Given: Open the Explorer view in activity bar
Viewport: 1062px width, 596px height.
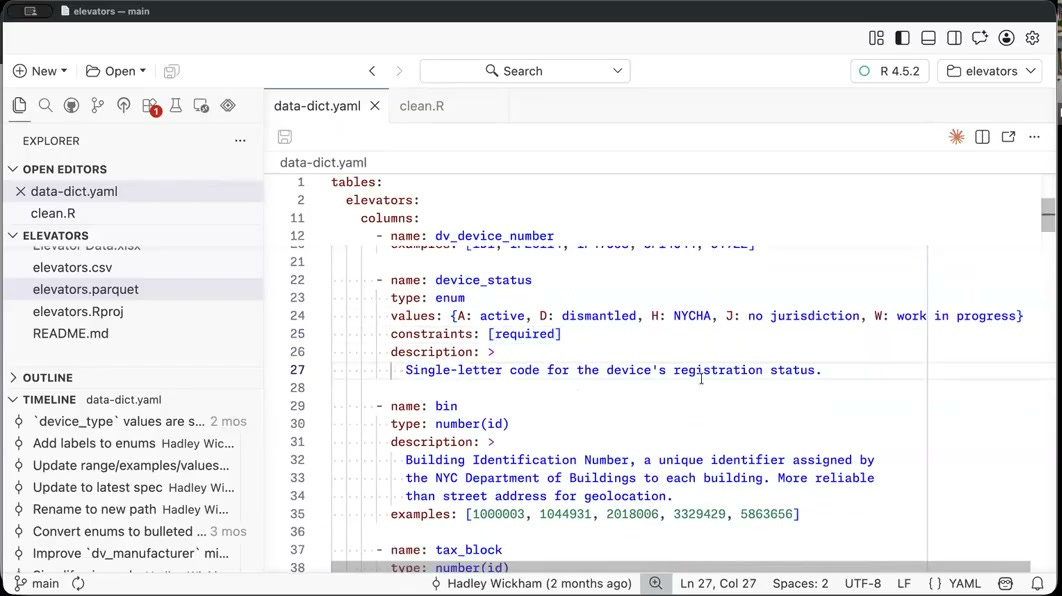Looking at the screenshot, I should 20,106.
